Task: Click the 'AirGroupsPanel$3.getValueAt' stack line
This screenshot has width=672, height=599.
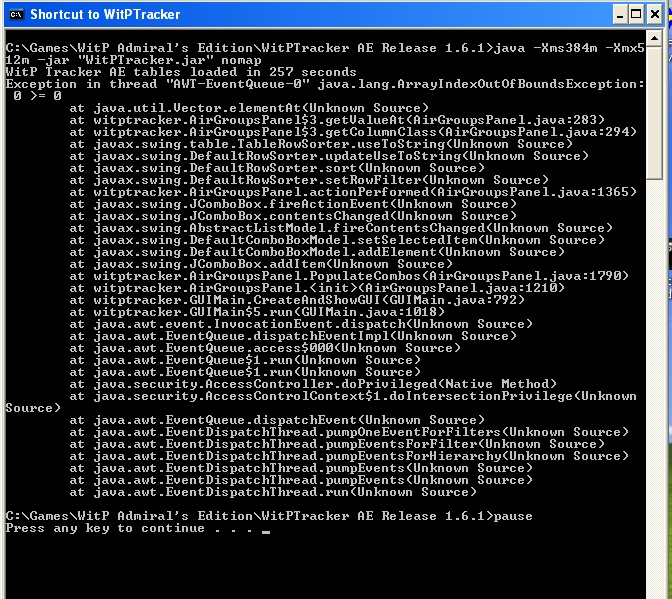Action: coord(337,120)
